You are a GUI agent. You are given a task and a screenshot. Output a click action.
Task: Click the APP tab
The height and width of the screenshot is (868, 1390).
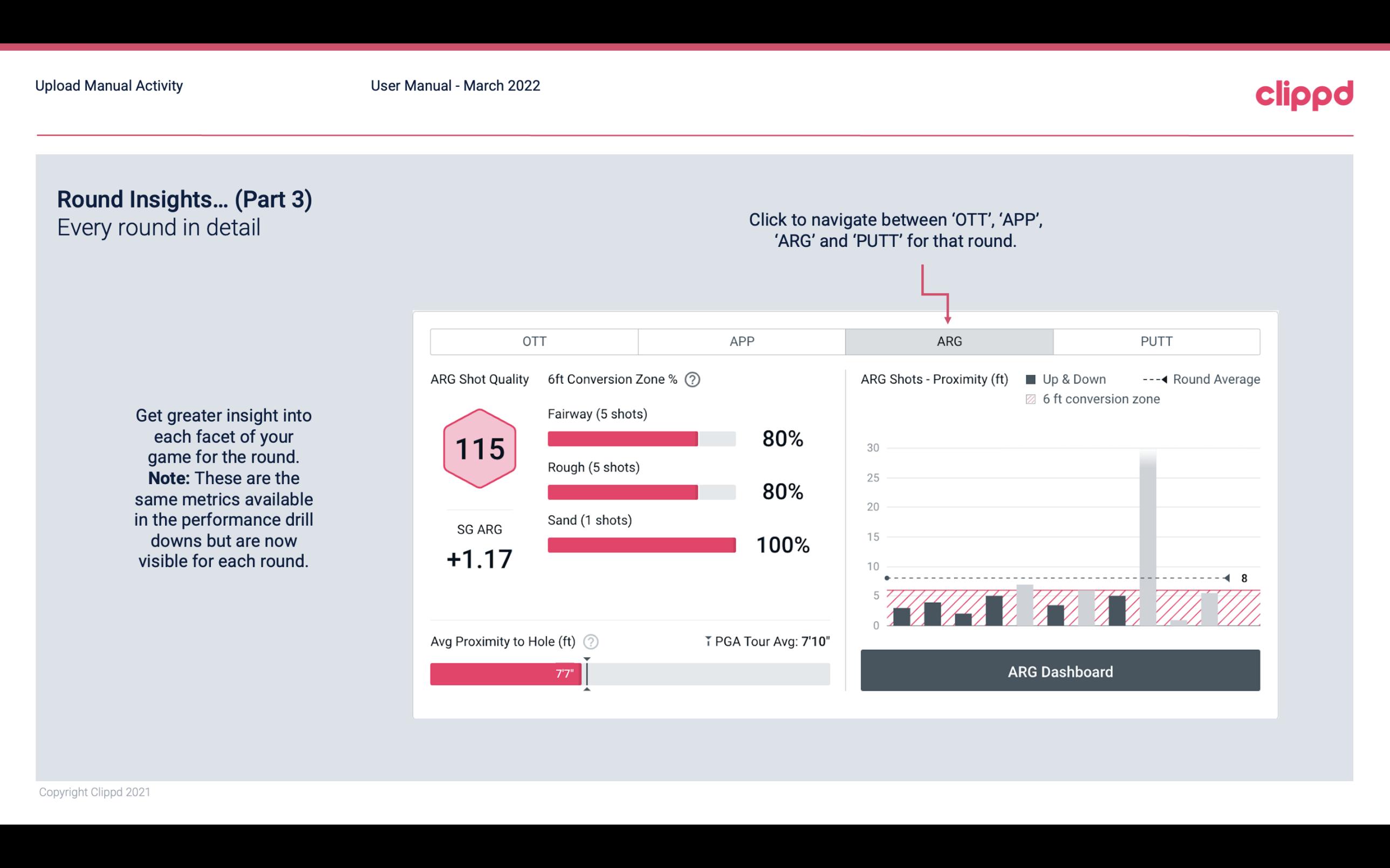741,342
